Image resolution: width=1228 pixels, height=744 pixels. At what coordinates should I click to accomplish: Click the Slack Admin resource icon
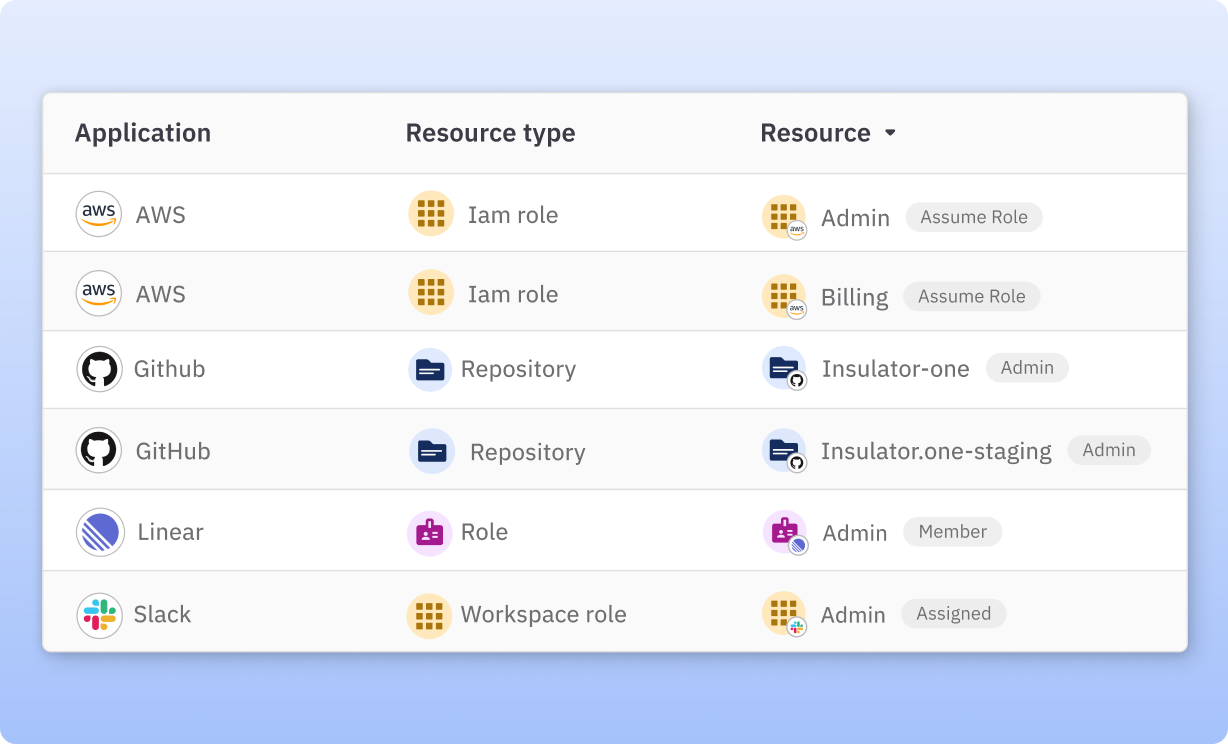[x=784, y=615]
